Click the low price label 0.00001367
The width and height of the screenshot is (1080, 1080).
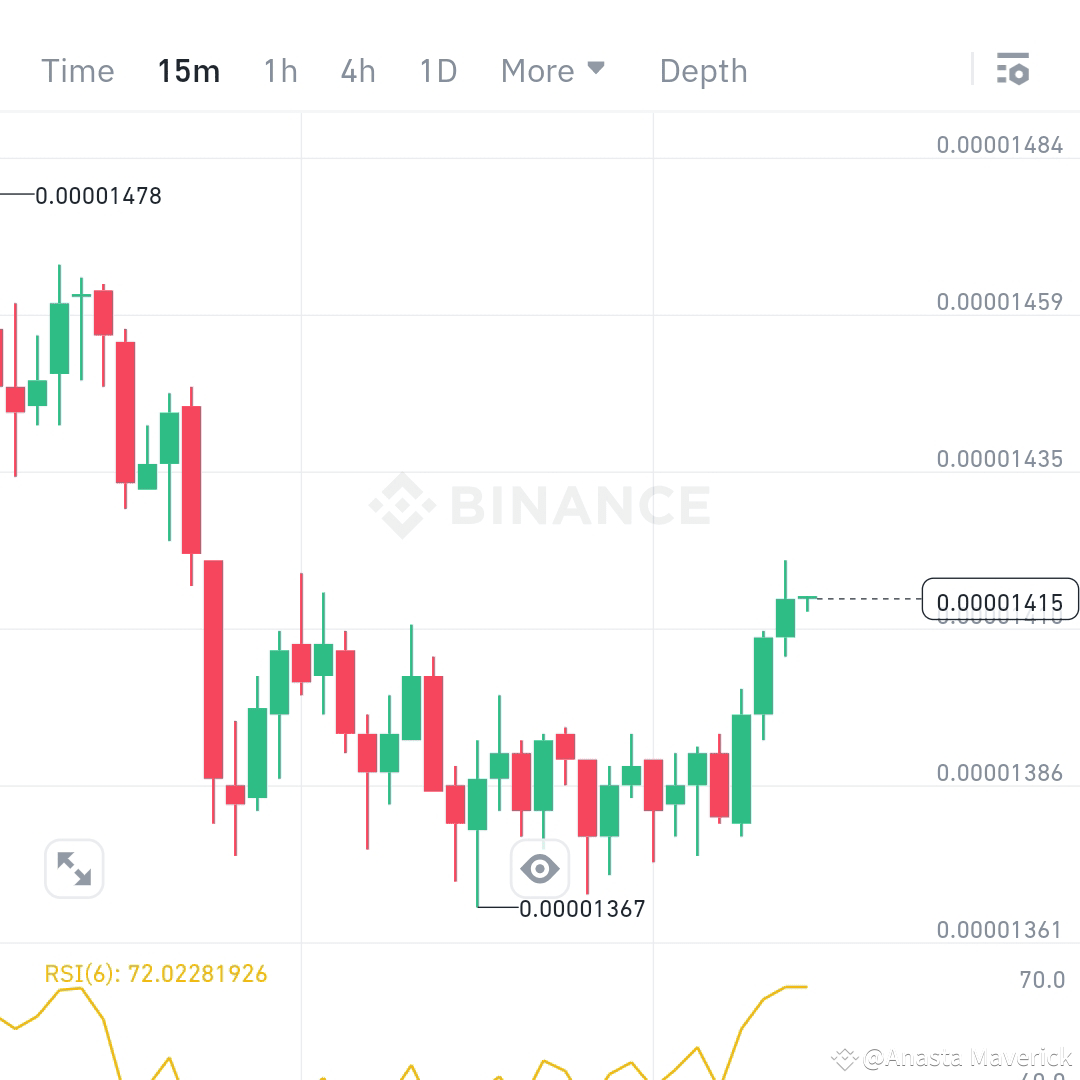(x=580, y=909)
